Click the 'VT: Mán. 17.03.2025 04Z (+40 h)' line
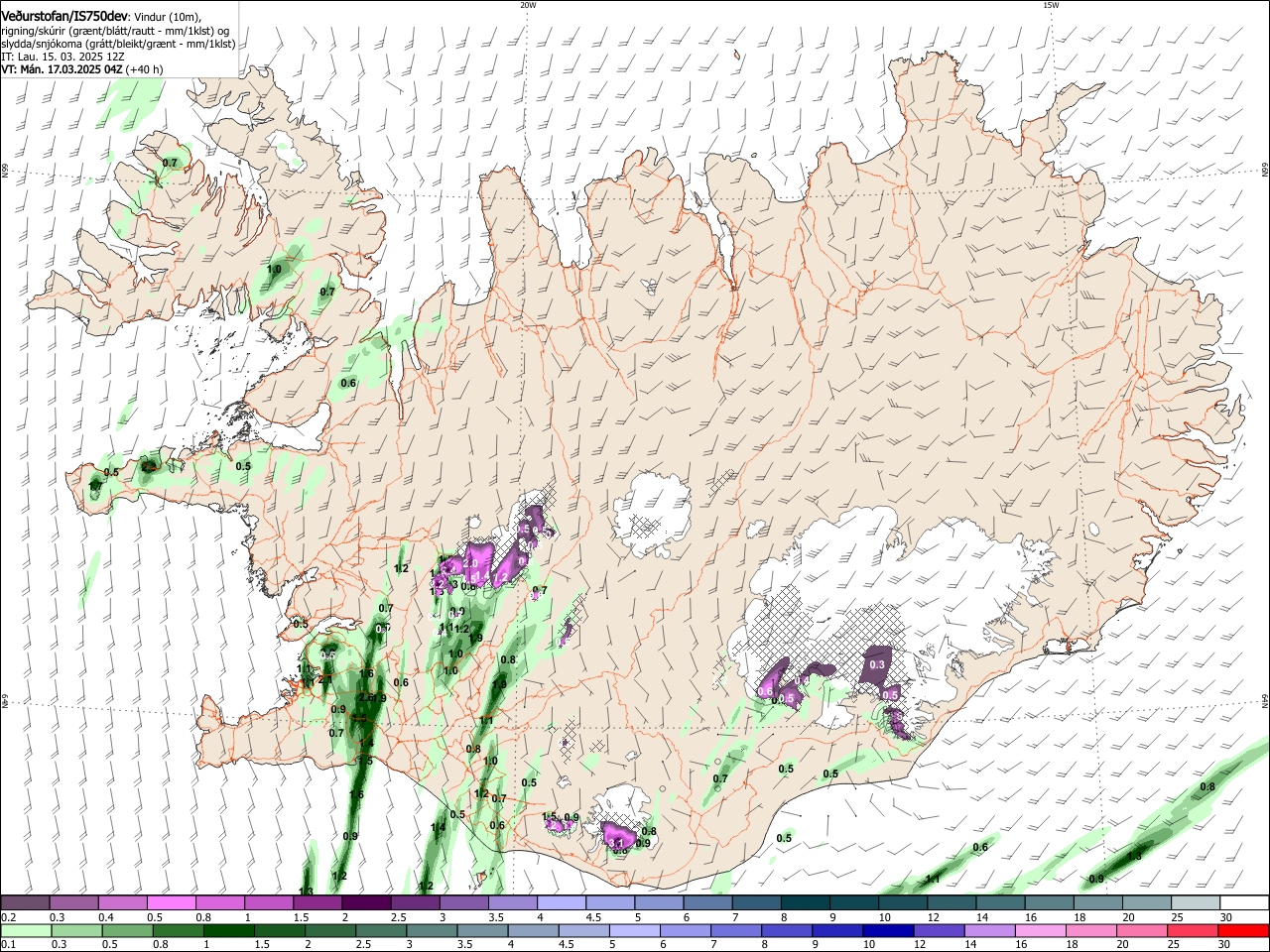Screen dimensions: 1270x952 82,69
